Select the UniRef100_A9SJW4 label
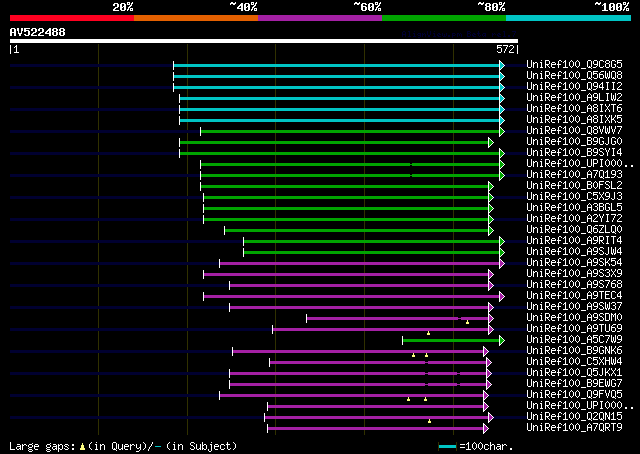Image resolution: width=640 pixels, height=454 pixels. pyautogui.click(x=574, y=251)
